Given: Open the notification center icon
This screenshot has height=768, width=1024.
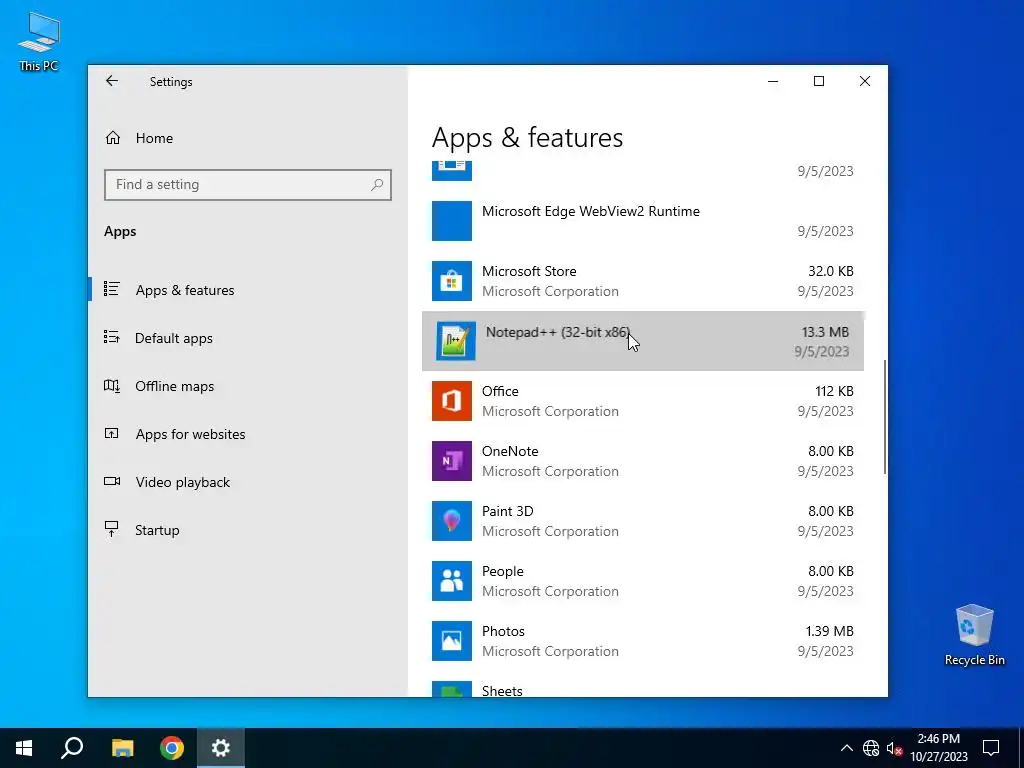Looking at the screenshot, I should pos(991,748).
